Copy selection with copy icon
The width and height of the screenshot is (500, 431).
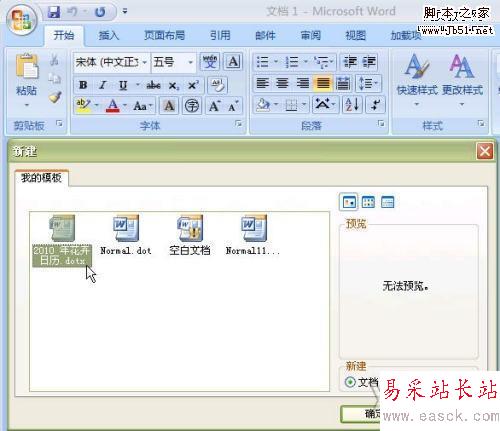click(54, 79)
